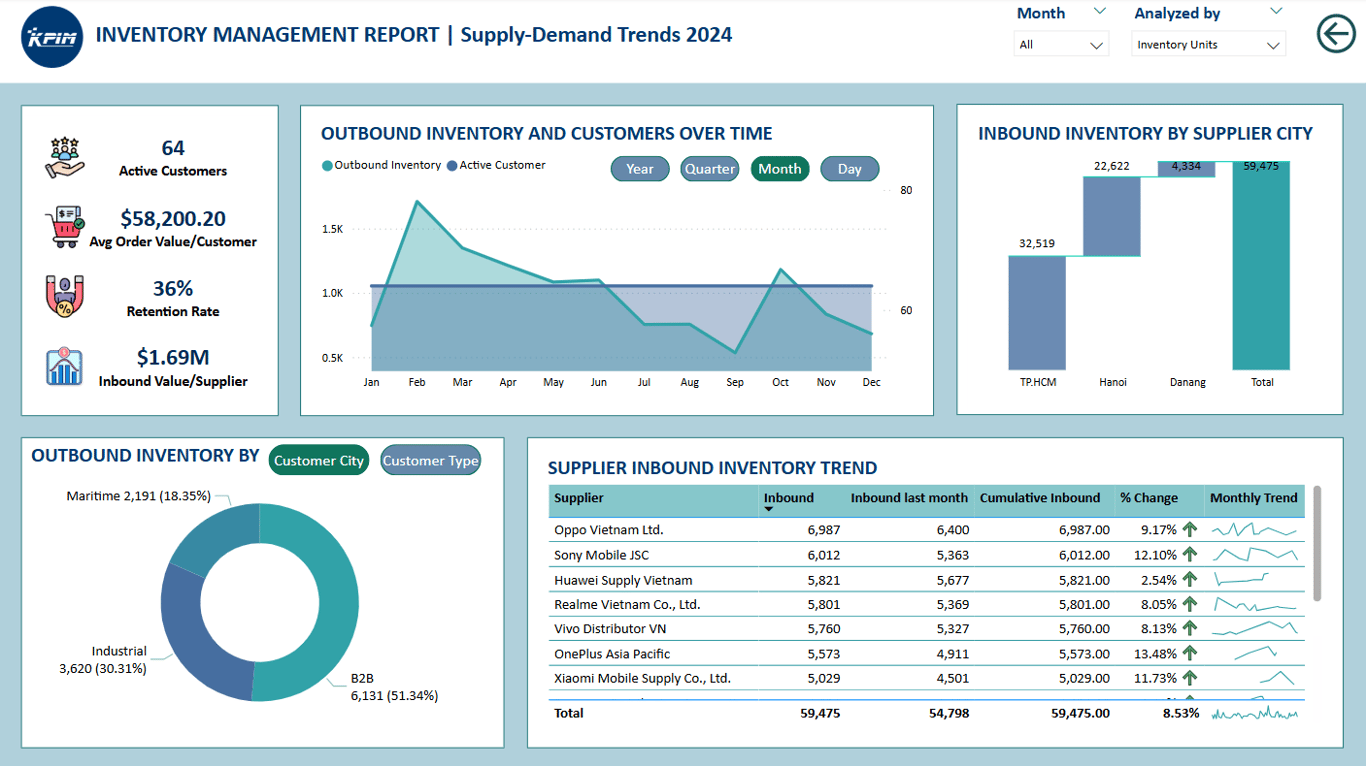Image resolution: width=1366 pixels, height=766 pixels.
Task: Expand the Month slicer header chevron
Action: (1100, 12)
